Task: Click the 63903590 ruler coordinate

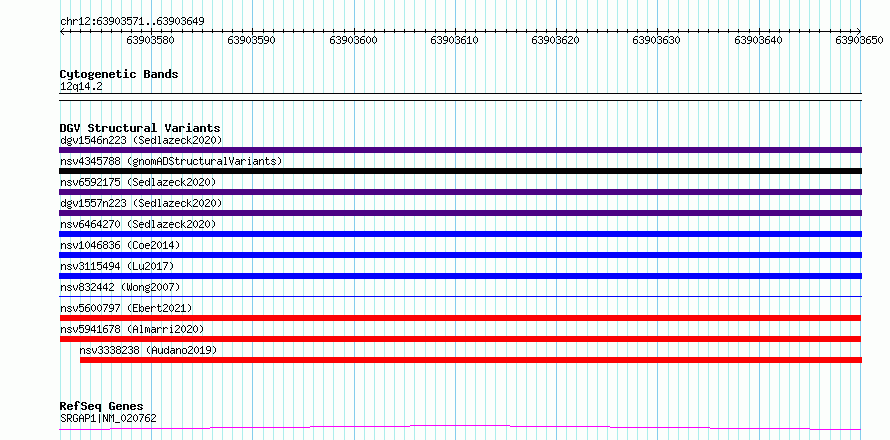Action: (x=251, y=40)
